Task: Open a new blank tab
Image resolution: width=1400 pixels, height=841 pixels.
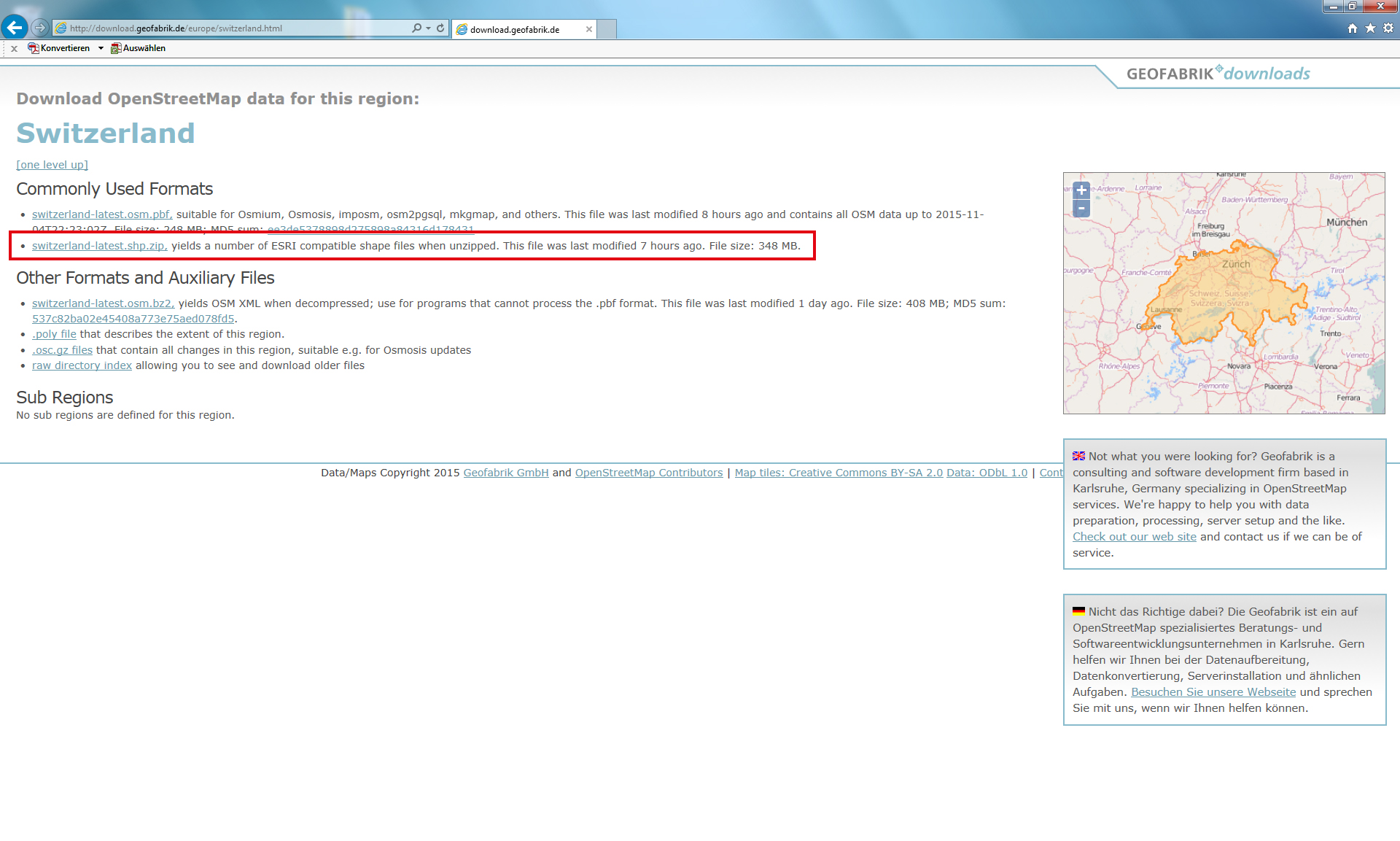Action: (607, 29)
